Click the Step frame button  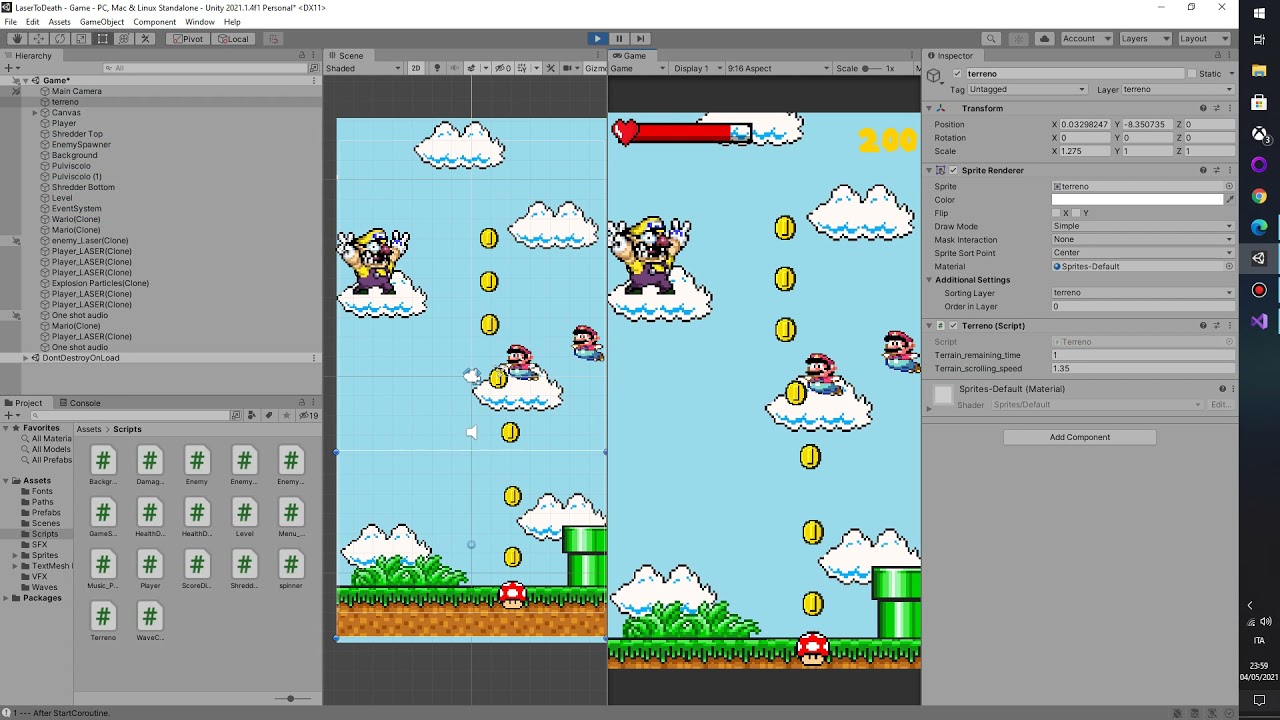pos(640,39)
